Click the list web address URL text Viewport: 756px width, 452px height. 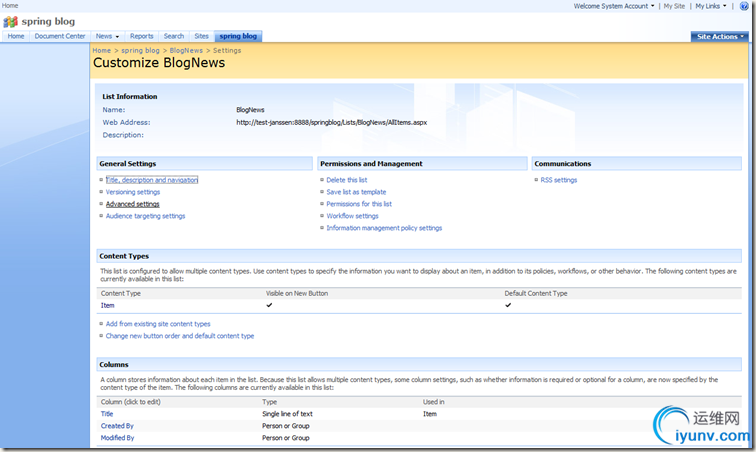[x=332, y=123]
